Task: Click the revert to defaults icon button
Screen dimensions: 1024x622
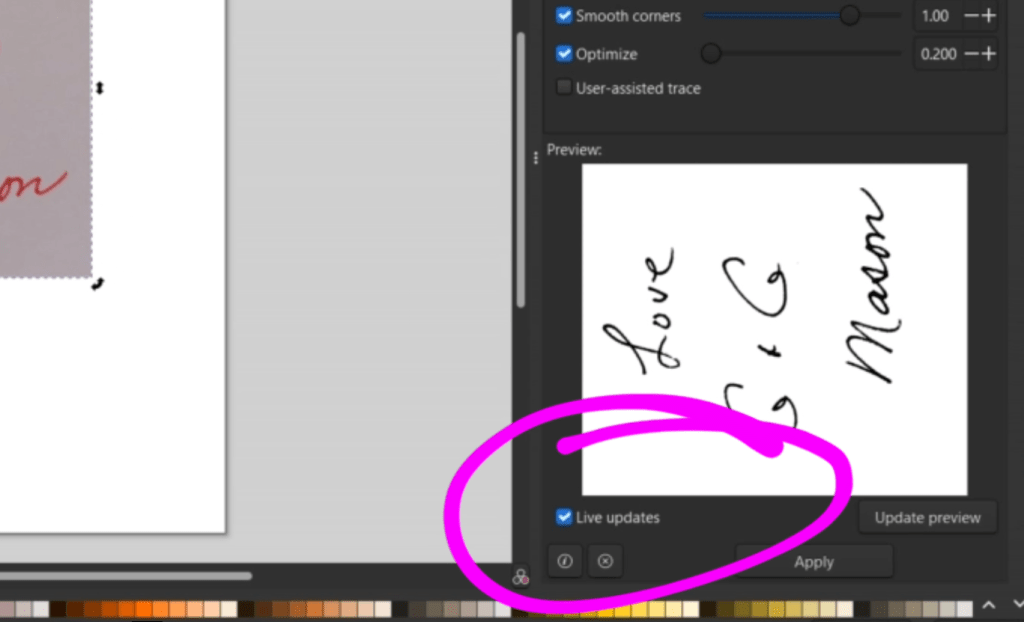Action: 565,562
